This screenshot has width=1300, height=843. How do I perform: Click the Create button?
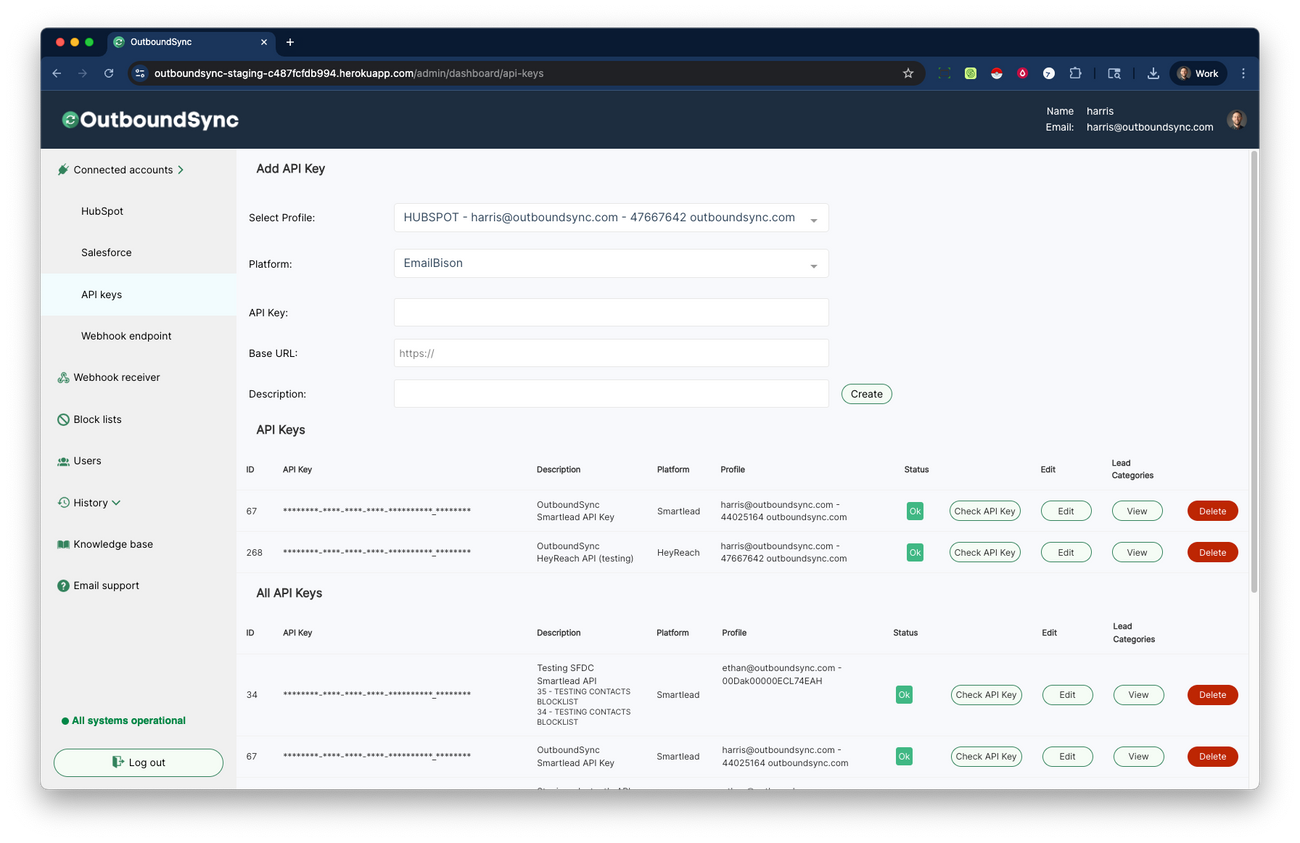click(x=866, y=393)
